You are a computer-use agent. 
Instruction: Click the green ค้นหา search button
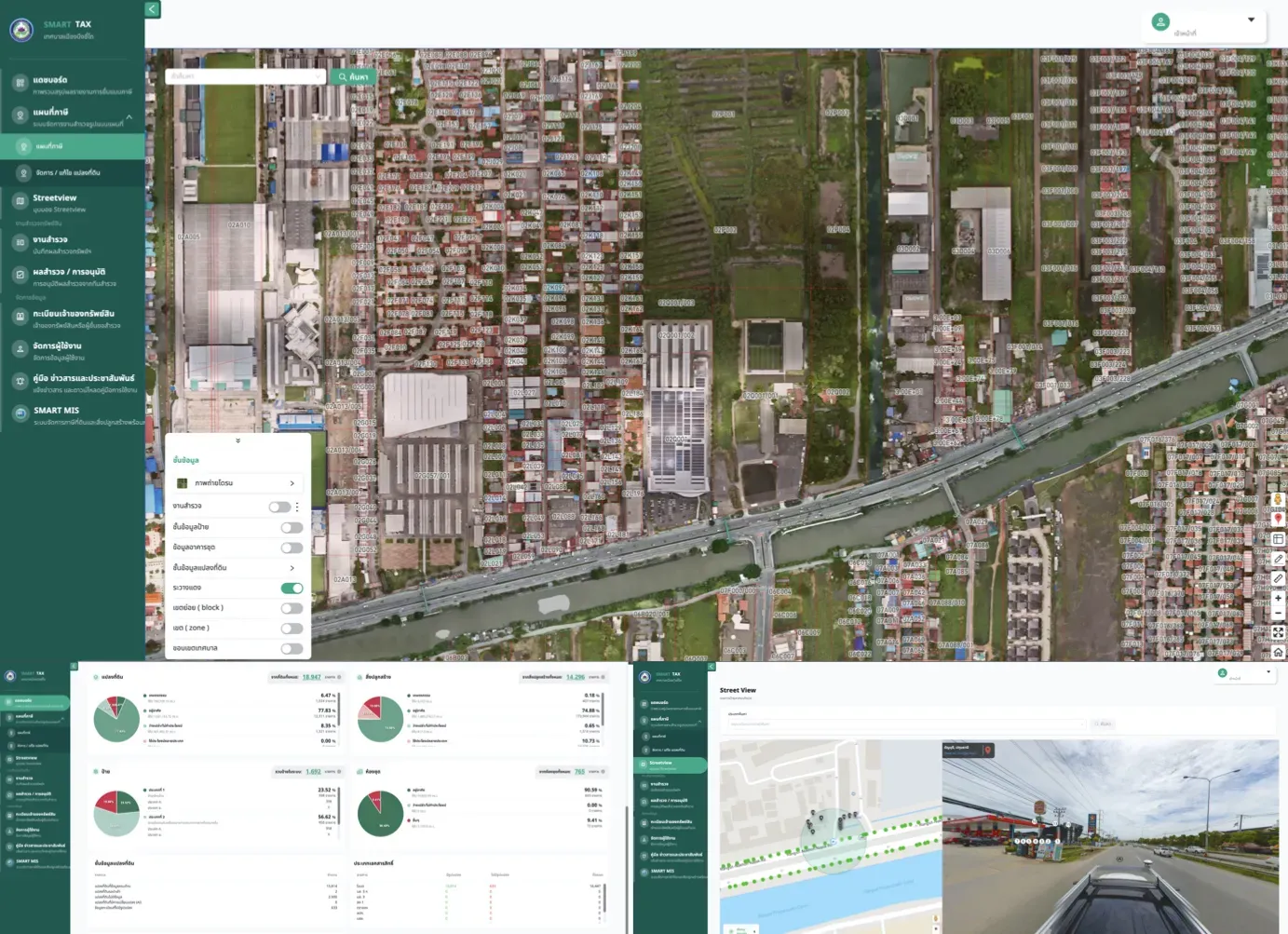353,76
